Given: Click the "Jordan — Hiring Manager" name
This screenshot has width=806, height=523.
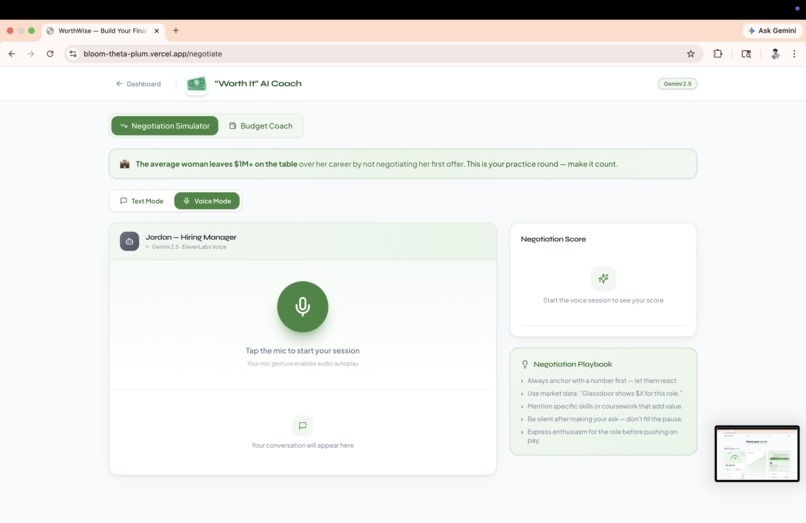Looking at the screenshot, I should point(191,237).
